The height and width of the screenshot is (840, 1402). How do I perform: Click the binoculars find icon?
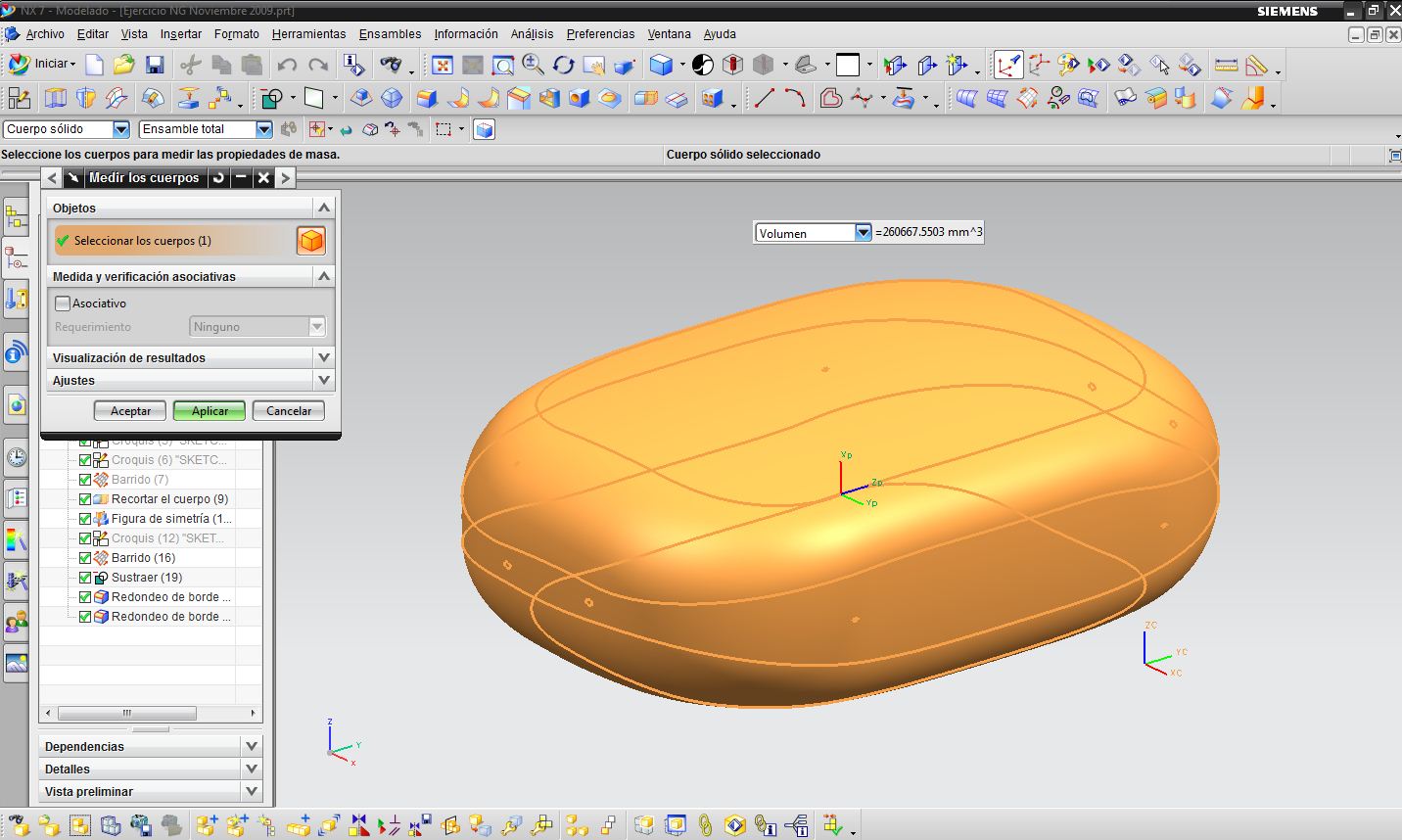coord(391,65)
